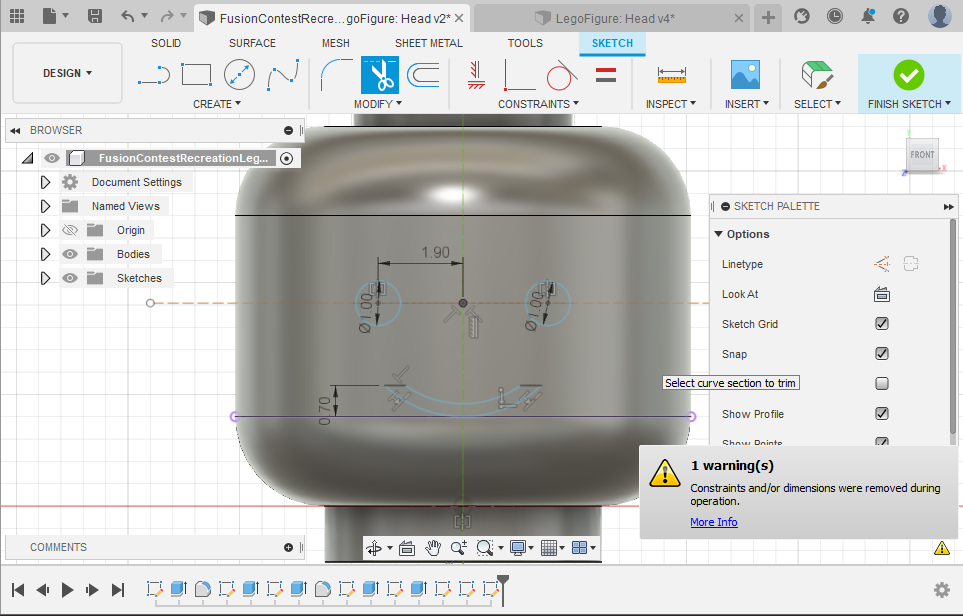
Task: Open the Create dropdown menu
Action: (217, 104)
